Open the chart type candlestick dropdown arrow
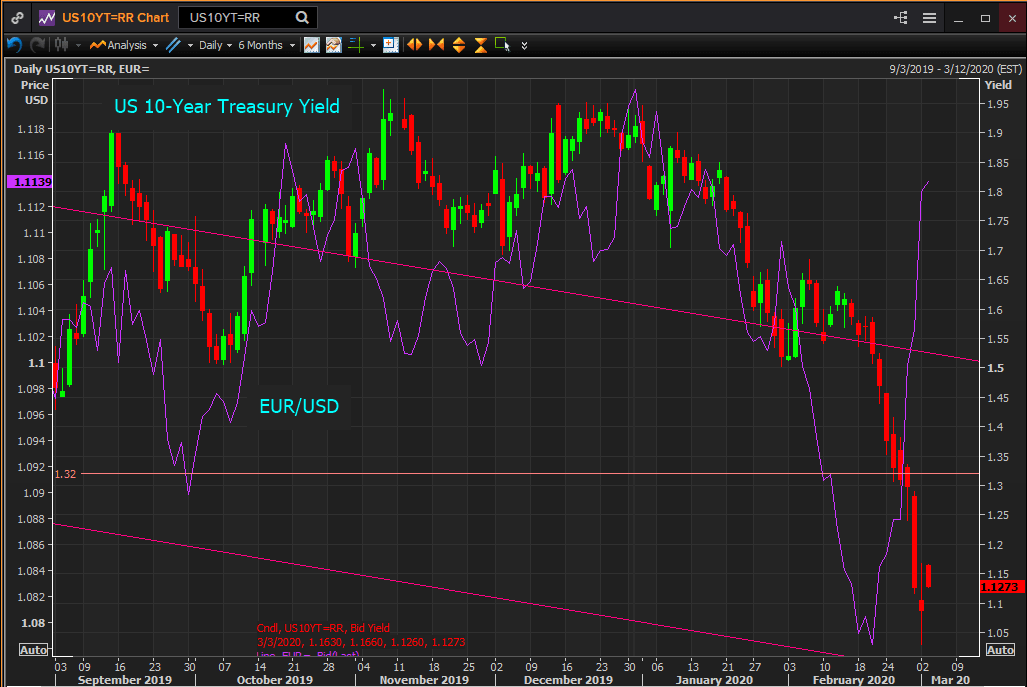Viewport: 1027px width, 687px height. [77, 45]
